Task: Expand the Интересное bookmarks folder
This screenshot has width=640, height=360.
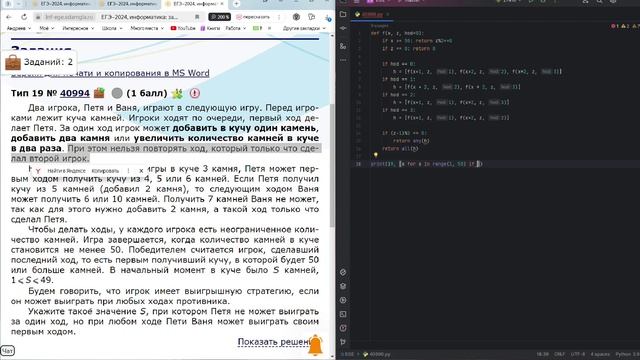Action: 78,28
